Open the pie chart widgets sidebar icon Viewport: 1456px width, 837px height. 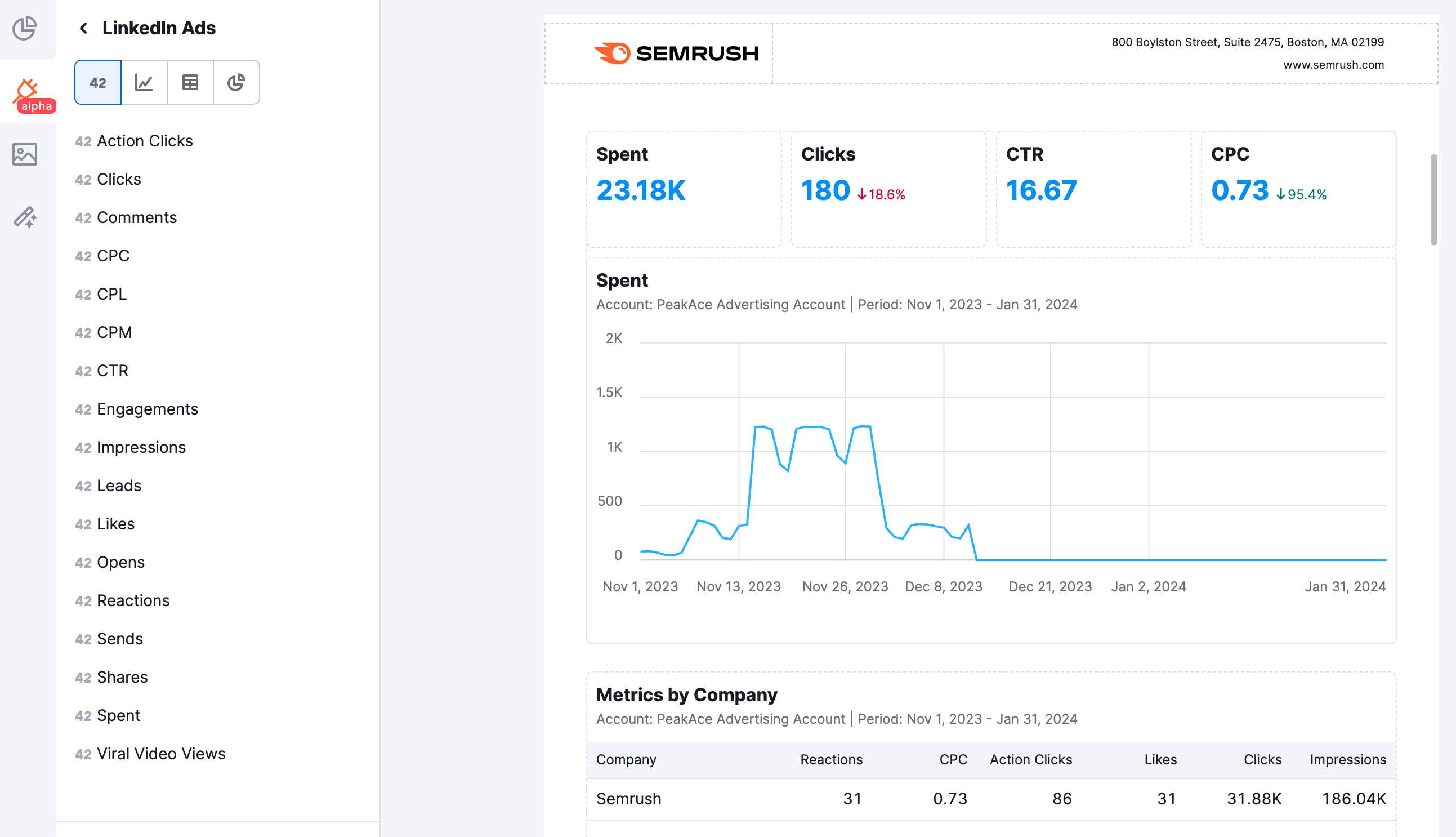[25, 28]
